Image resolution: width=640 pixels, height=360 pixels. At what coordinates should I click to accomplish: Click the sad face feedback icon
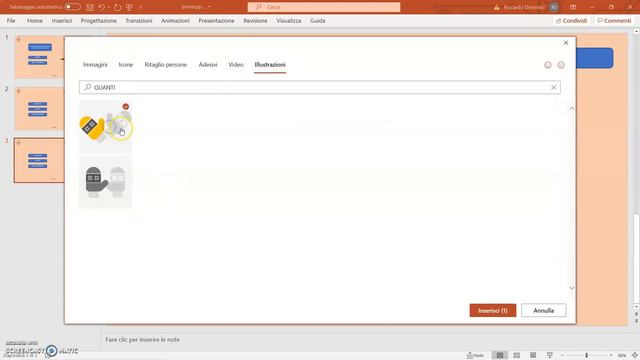(561, 65)
